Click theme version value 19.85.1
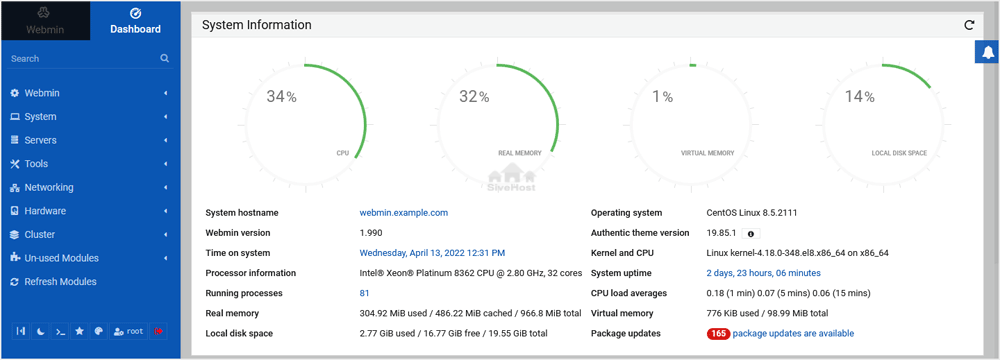The image size is (1000, 360). [721, 233]
